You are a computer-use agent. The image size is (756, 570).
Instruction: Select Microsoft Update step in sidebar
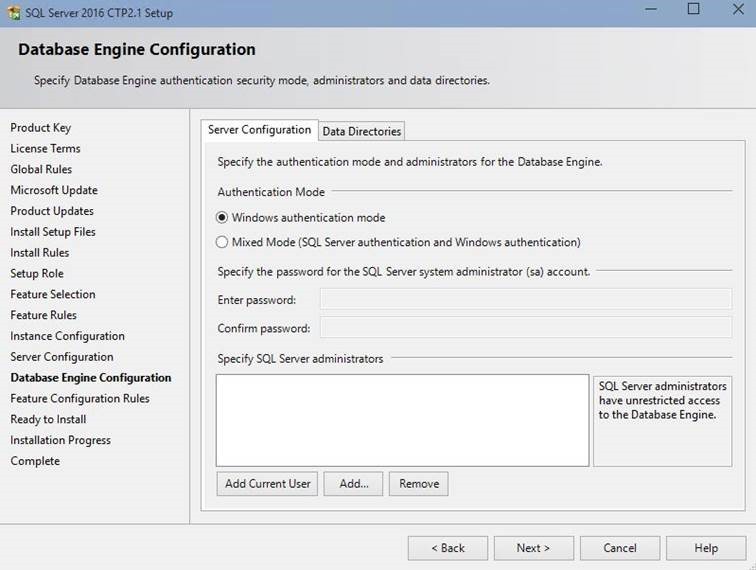click(54, 190)
